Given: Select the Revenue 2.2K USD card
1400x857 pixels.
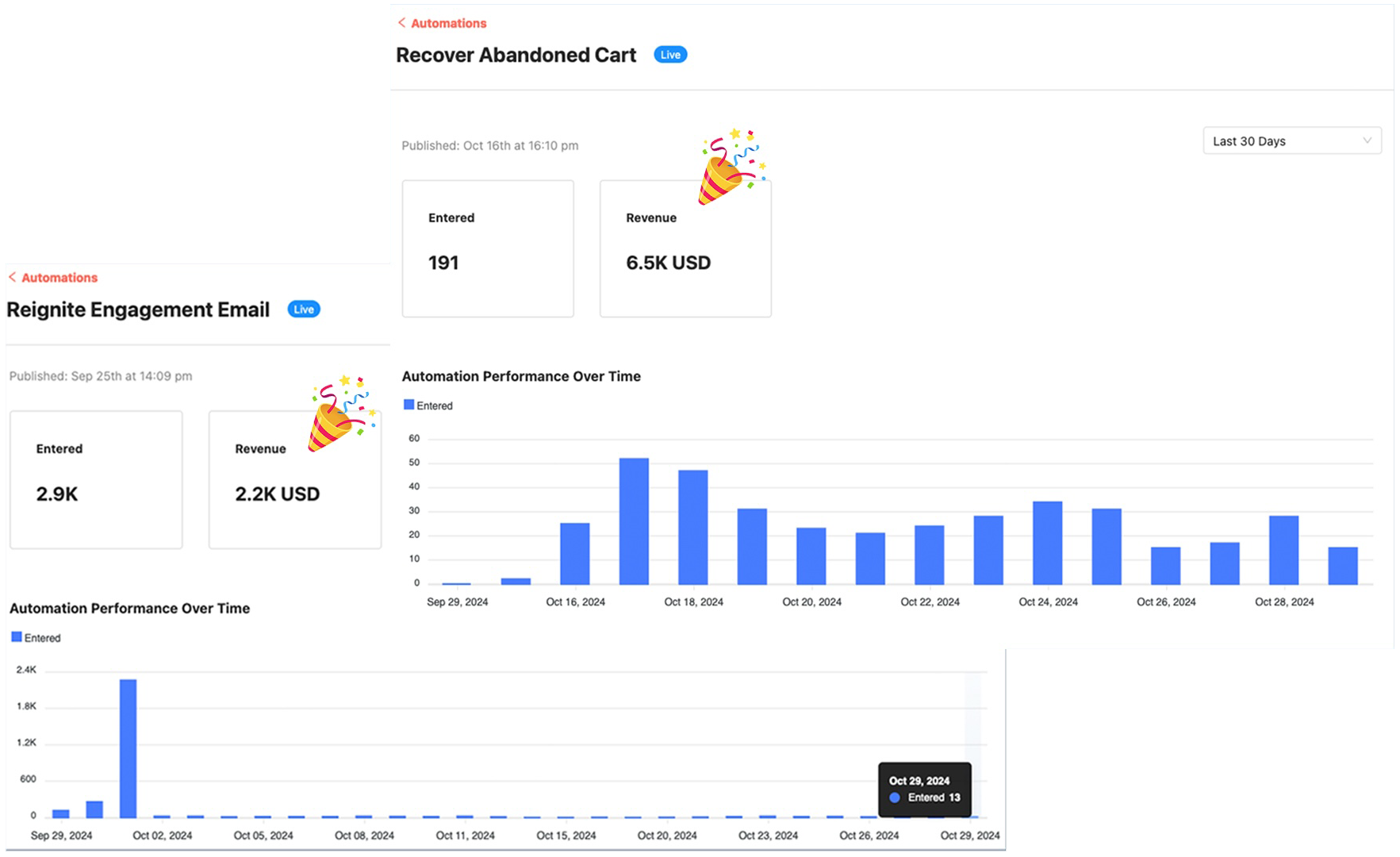Looking at the screenshot, I should 295,479.
